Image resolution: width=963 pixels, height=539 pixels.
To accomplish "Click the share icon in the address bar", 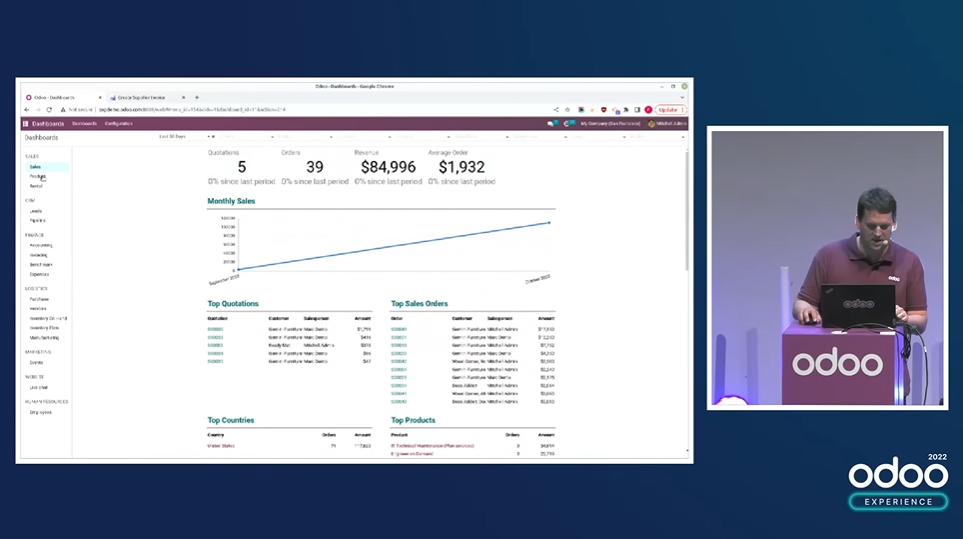I will coord(556,110).
